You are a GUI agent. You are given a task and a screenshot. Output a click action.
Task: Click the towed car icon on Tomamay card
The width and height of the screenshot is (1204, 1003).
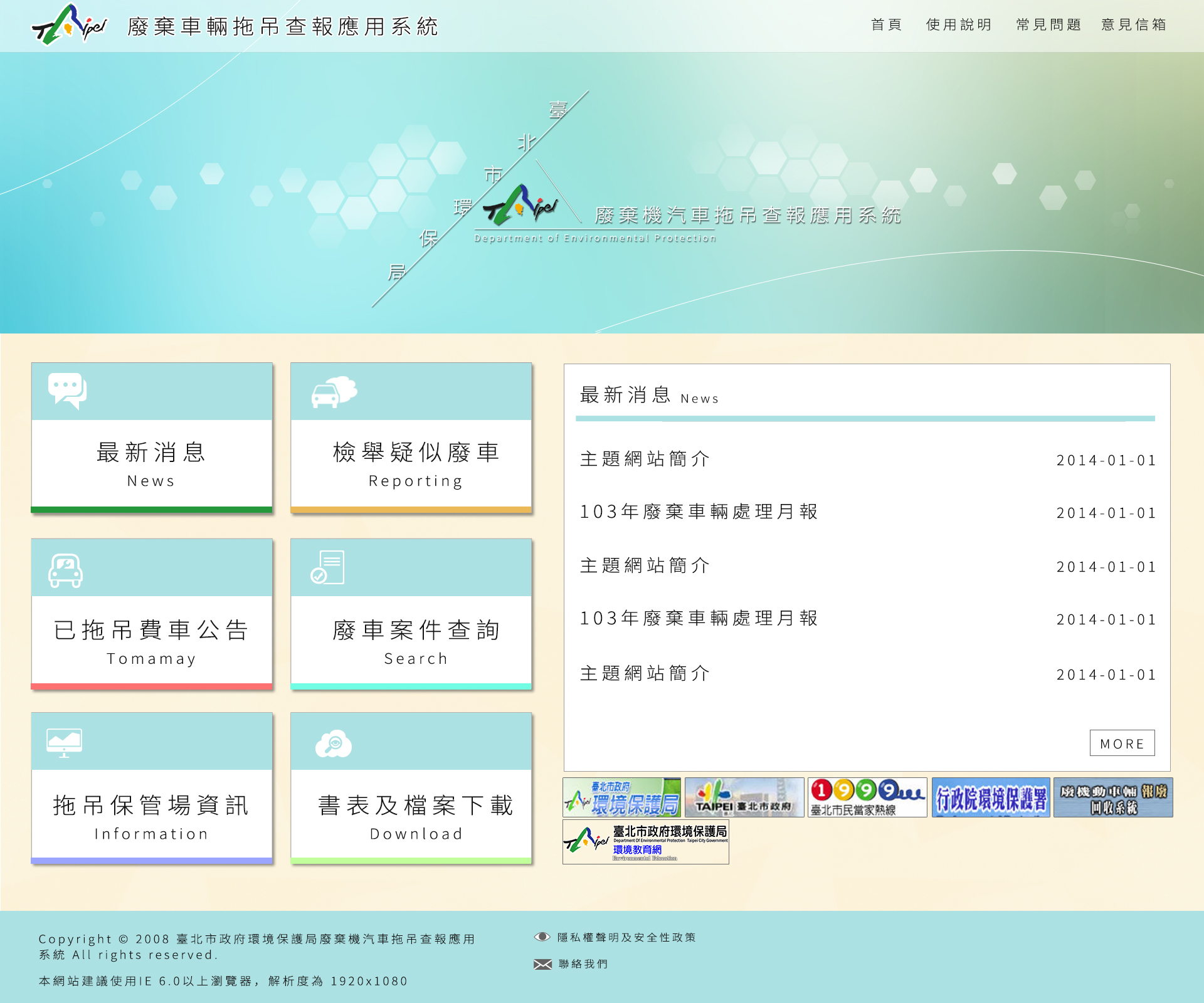[x=65, y=570]
